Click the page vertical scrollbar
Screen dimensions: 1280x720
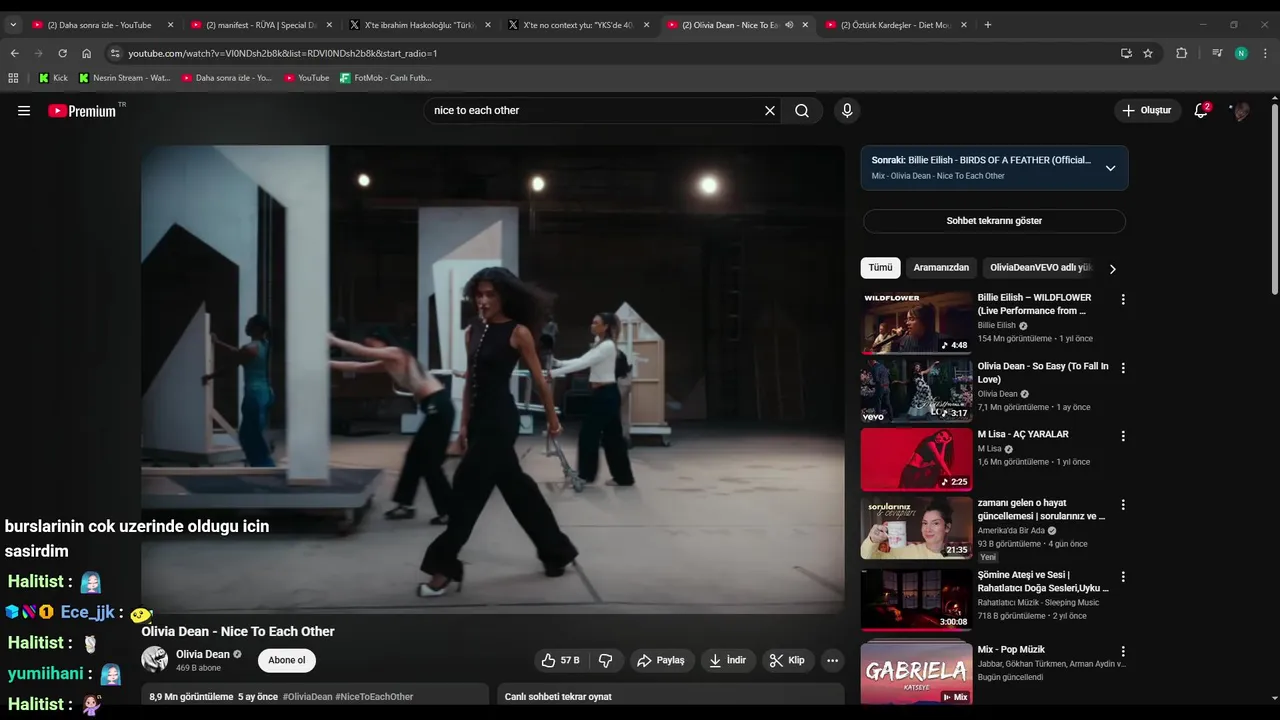pyautogui.click(x=1274, y=200)
